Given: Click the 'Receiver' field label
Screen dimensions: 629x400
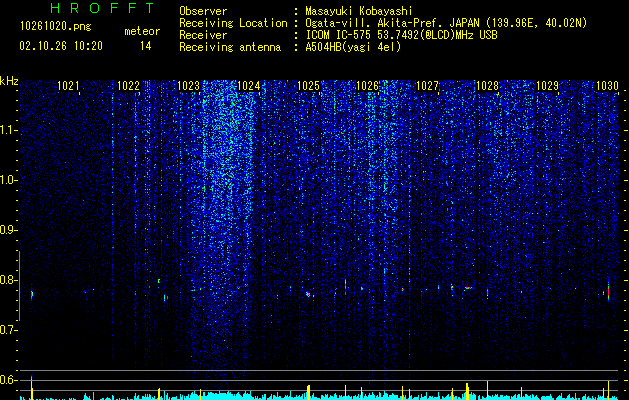Looking at the screenshot, I should [x=203, y=35].
